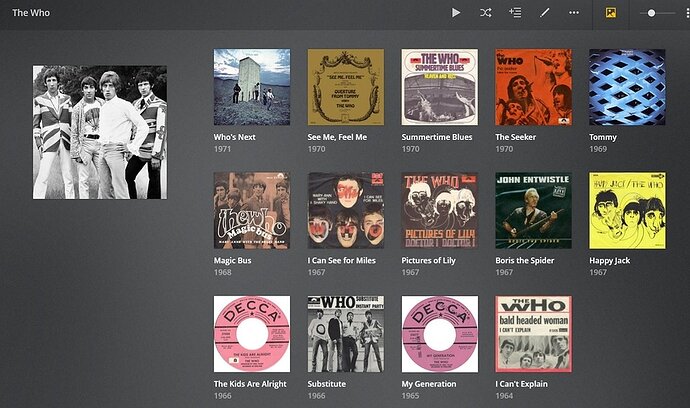
Task: Click The Who band photo poster
Action: (100, 132)
